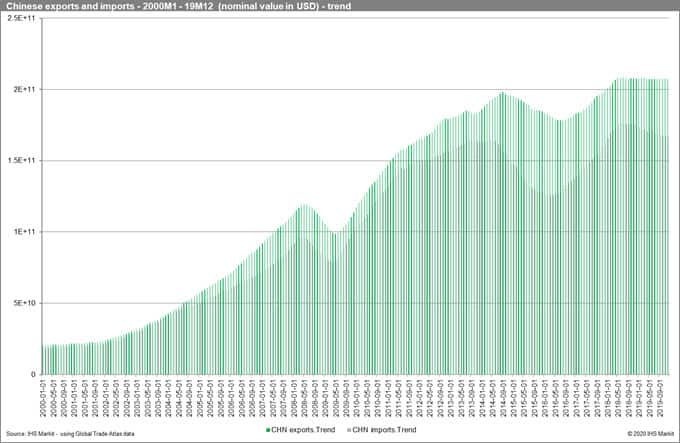Viewport: 680px width, 443px height.
Task: Click the exports peak near 2014 just below 2E+11
Action: pos(502,93)
